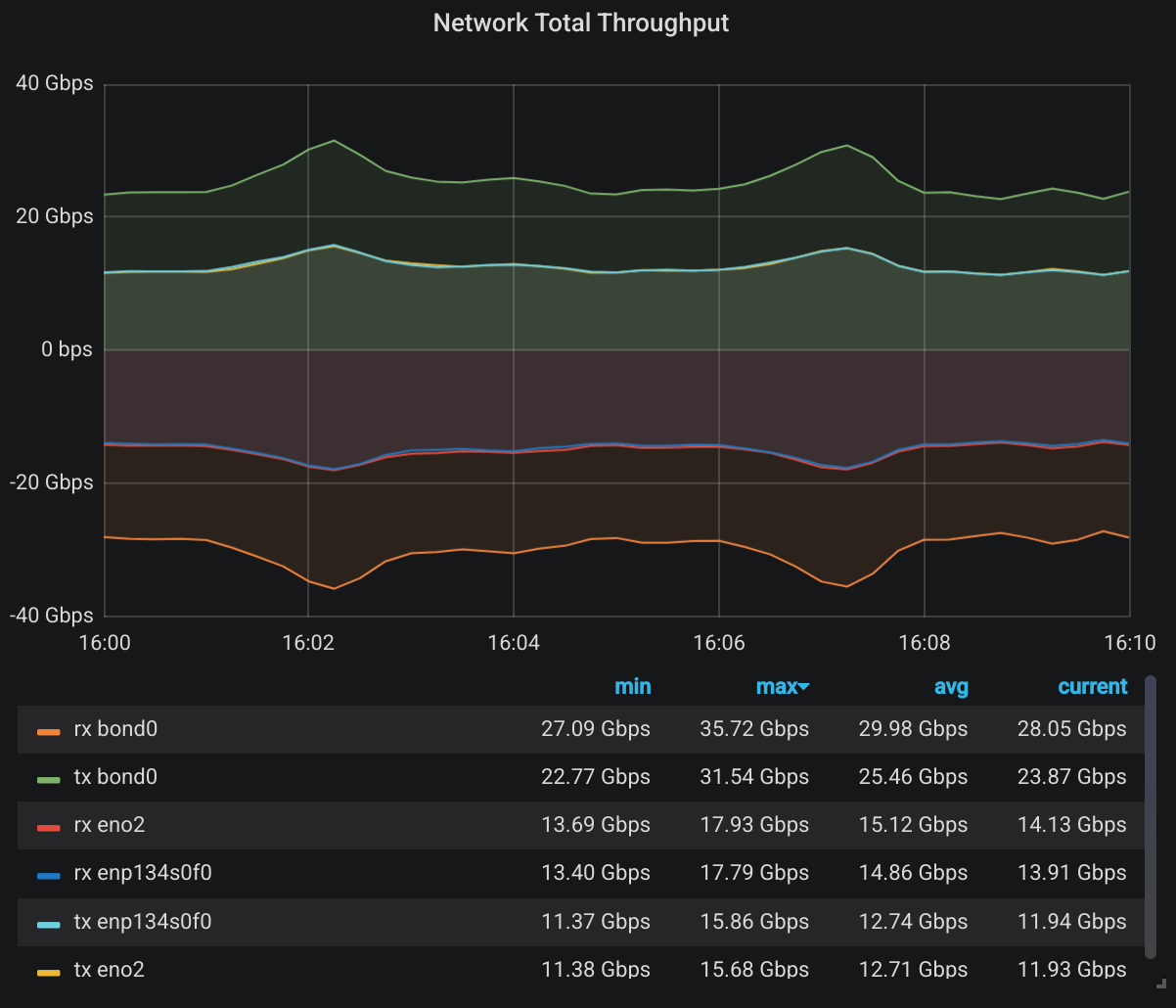Sort legend by avg column header
The image size is (1176, 1008).
pyautogui.click(x=951, y=687)
